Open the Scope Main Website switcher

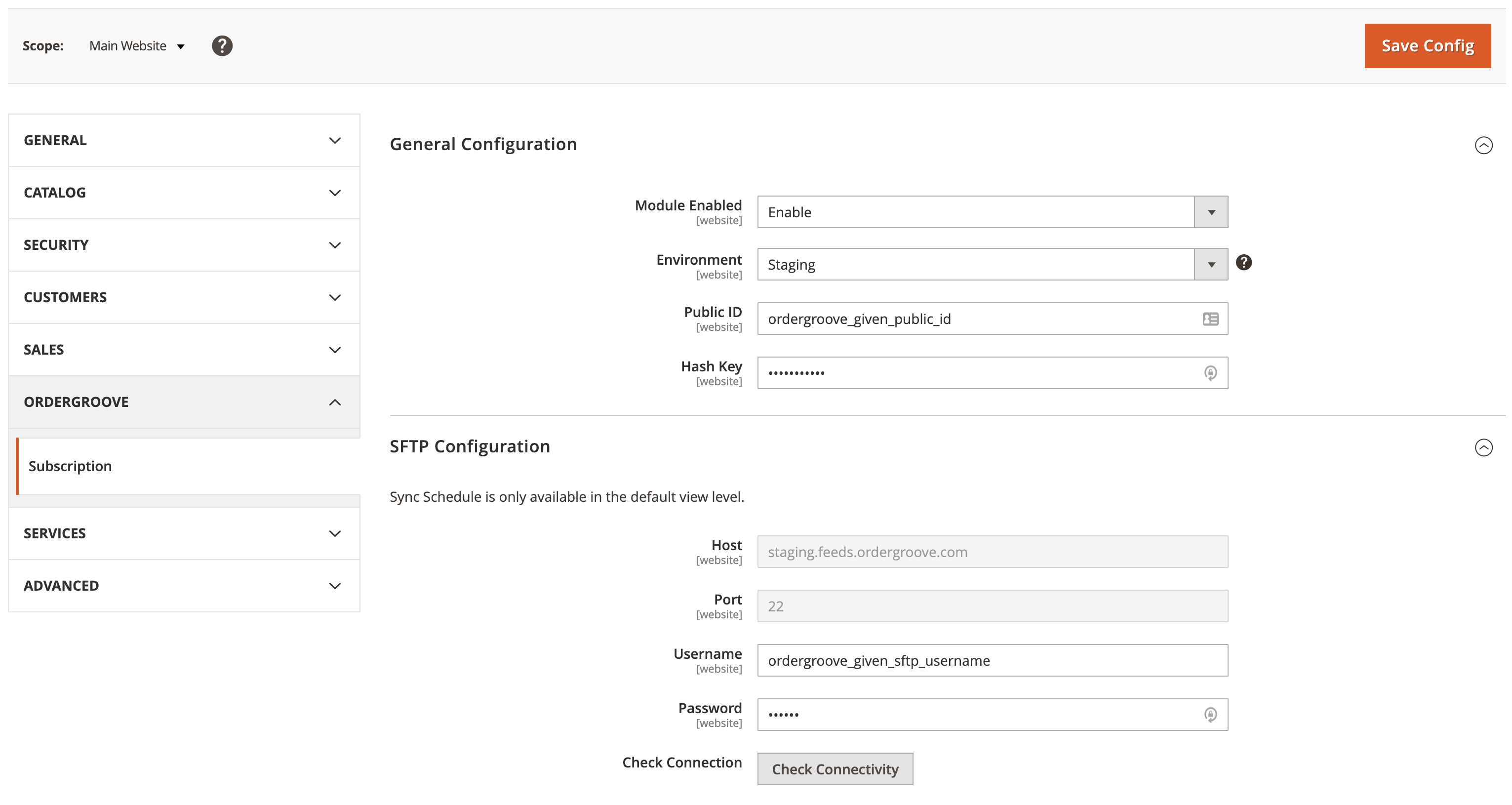[x=137, y=46]
